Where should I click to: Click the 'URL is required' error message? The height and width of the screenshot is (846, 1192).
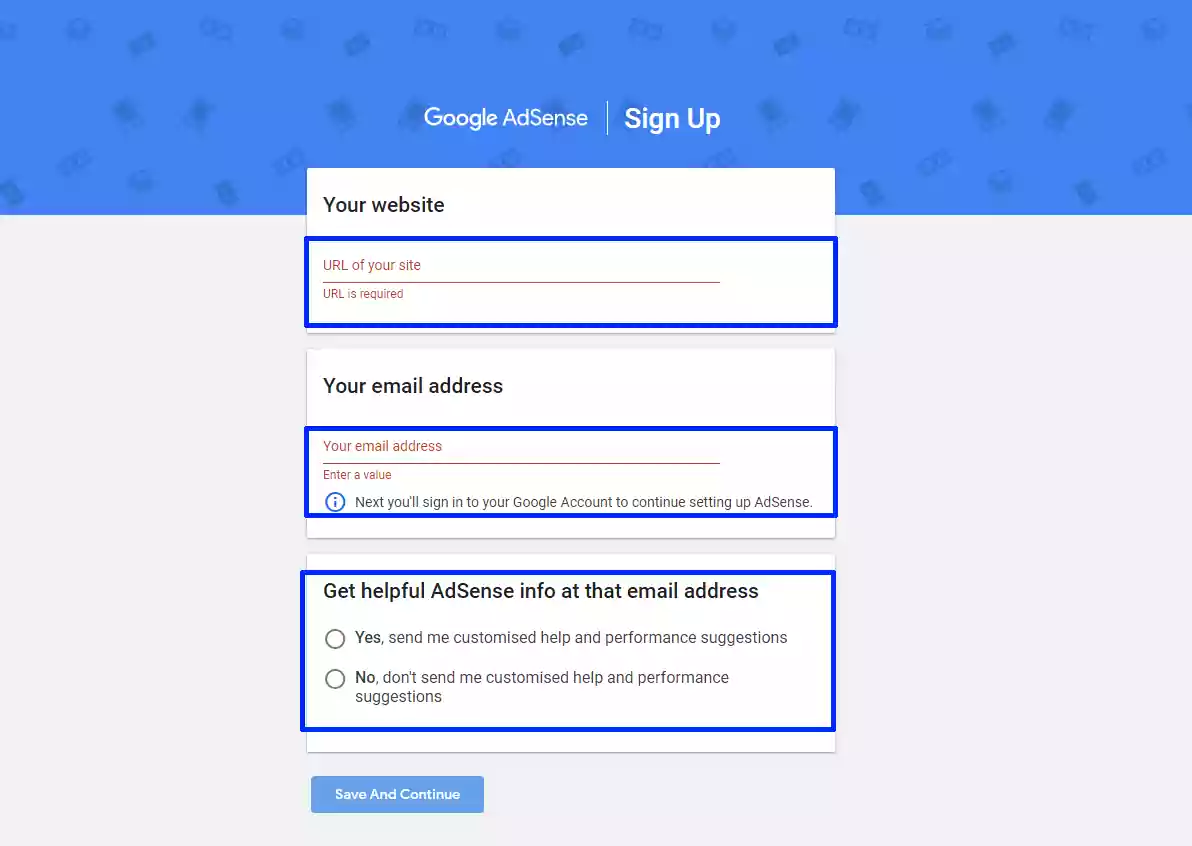[363, 293]
